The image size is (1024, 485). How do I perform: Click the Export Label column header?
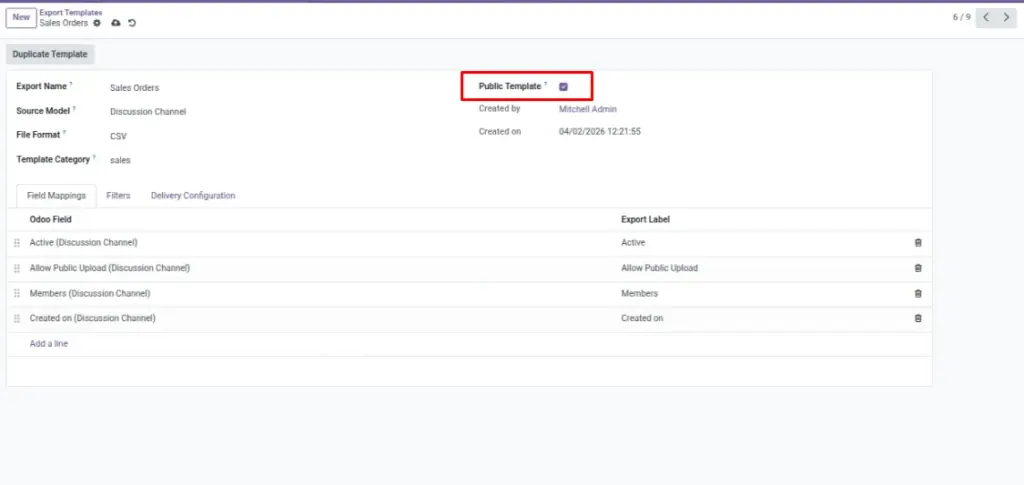click(645, 219)
